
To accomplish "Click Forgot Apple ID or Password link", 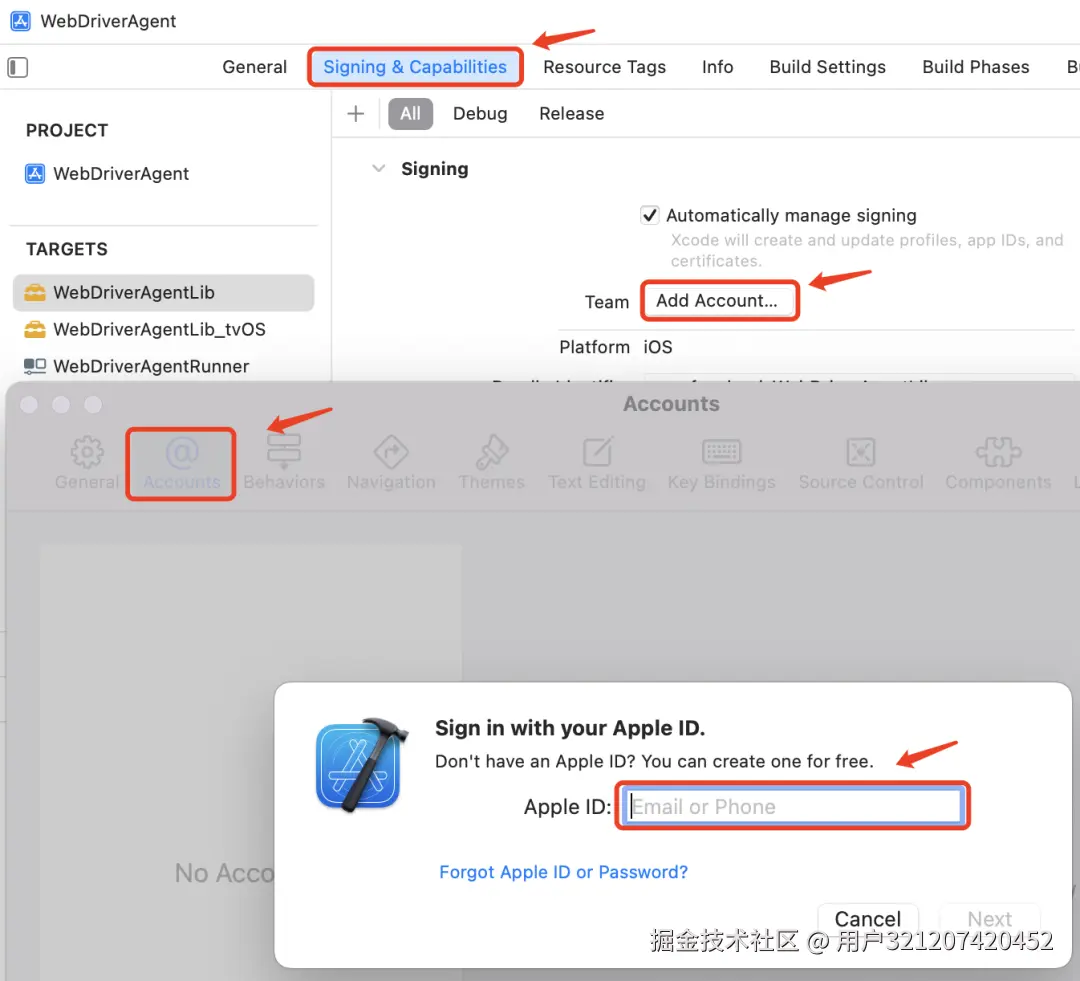I will [x=563, y=872].
